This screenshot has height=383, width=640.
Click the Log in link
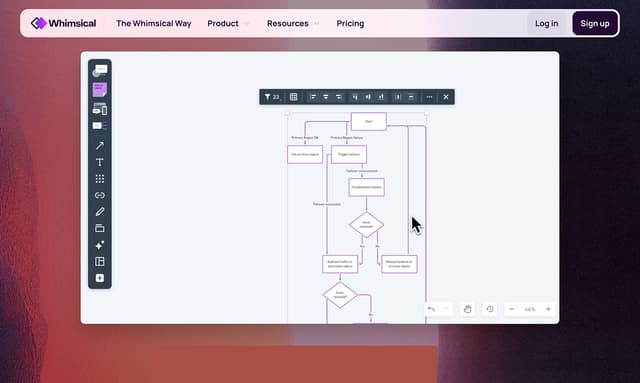point(547,23)
